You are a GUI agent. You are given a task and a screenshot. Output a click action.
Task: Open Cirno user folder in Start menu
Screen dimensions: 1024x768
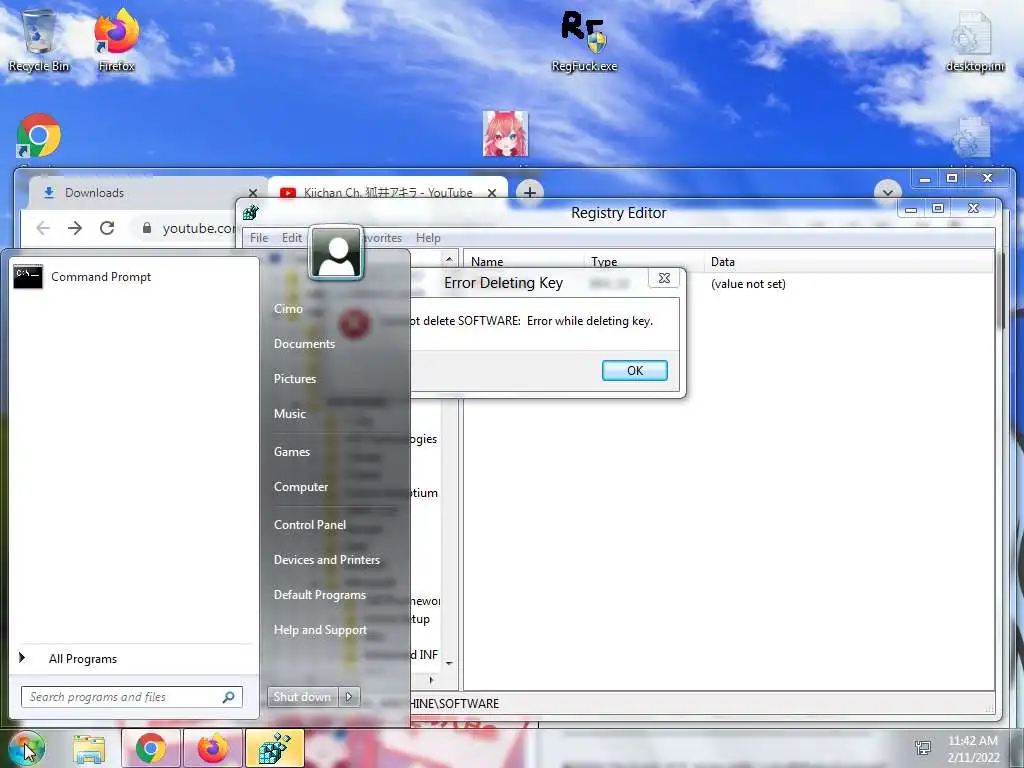pyautogui.click(x=288, y=309)
